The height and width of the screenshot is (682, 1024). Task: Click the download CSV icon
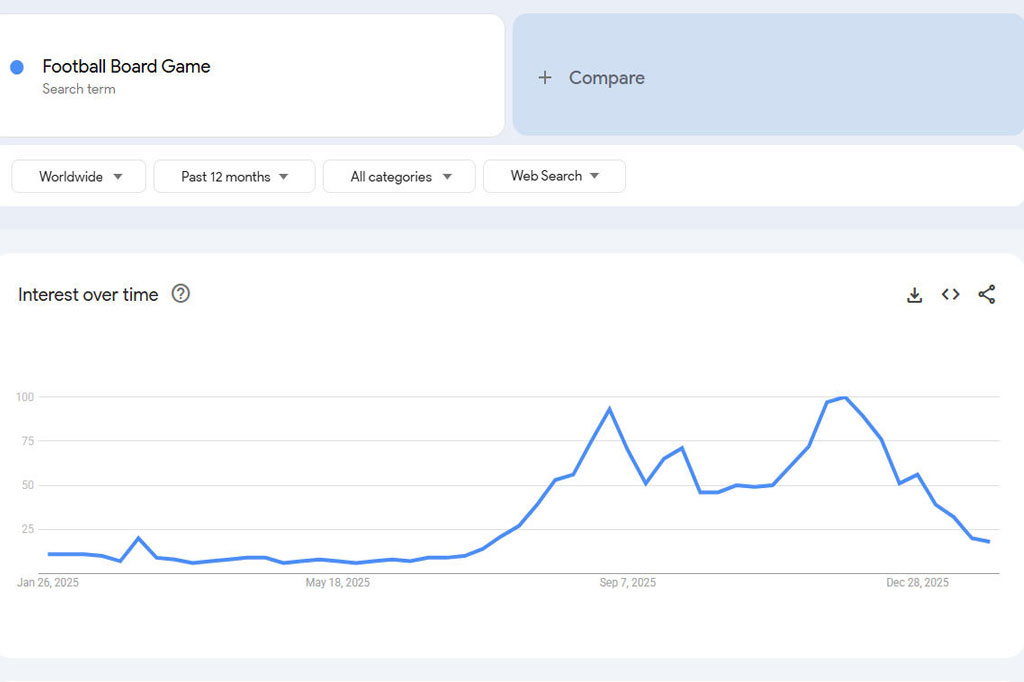click(914, 295)
